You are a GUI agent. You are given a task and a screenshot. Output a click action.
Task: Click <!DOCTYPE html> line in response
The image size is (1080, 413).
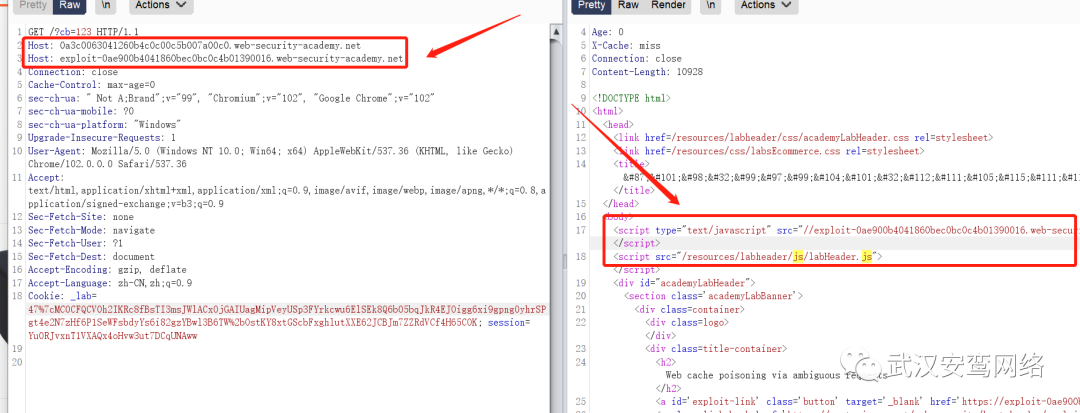point(631,98)
